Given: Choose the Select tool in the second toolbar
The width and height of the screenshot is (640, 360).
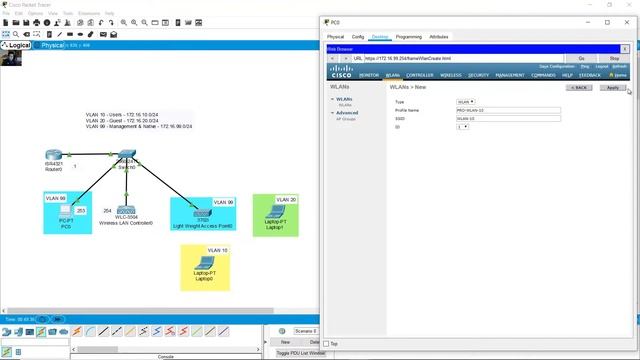Looking at the screenshot, I should [6, 34].
